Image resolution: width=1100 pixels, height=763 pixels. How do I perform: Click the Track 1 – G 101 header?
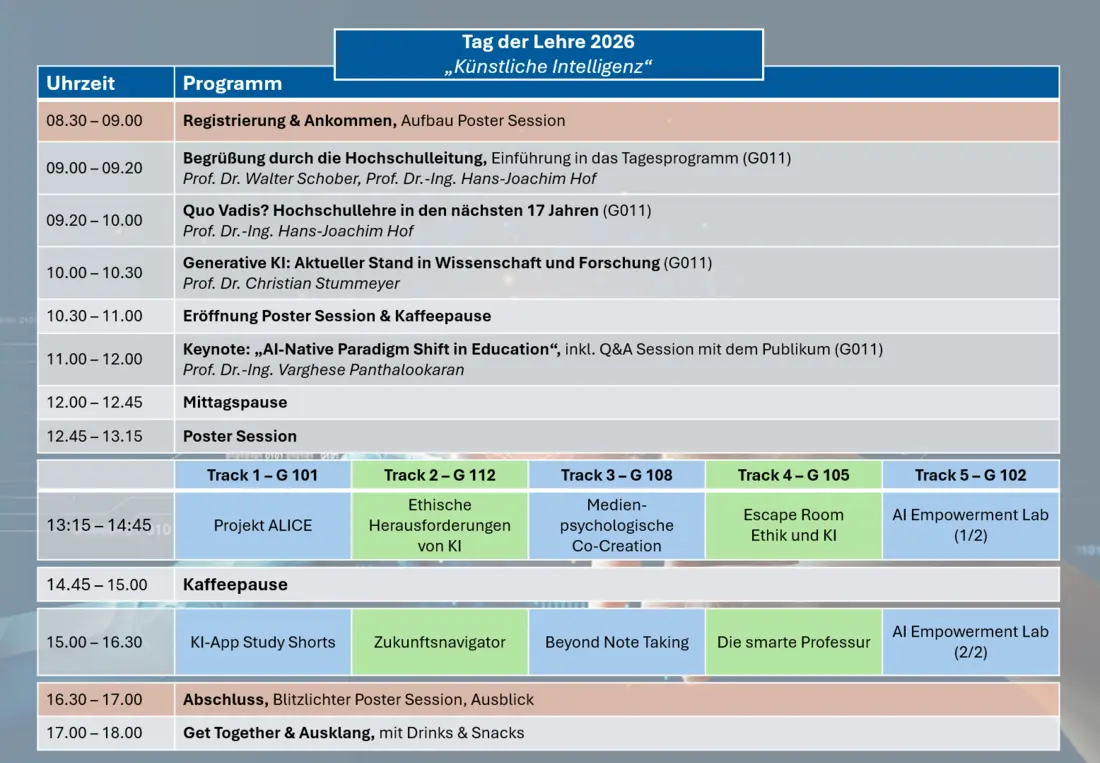point(262,475)
